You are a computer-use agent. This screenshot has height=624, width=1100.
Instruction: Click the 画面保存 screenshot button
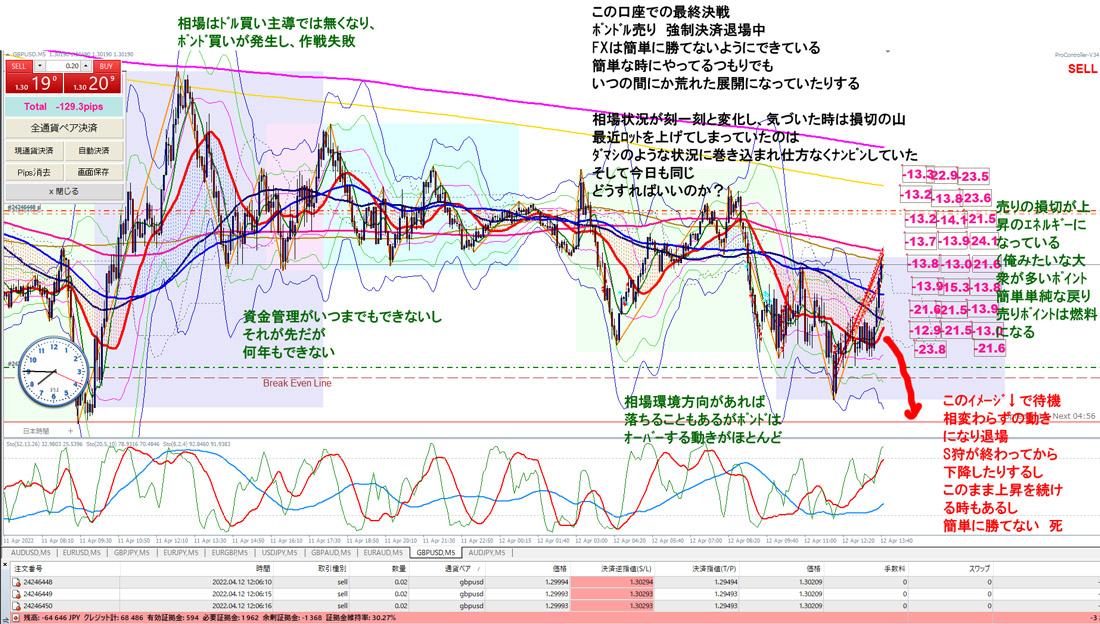point(93,171)
